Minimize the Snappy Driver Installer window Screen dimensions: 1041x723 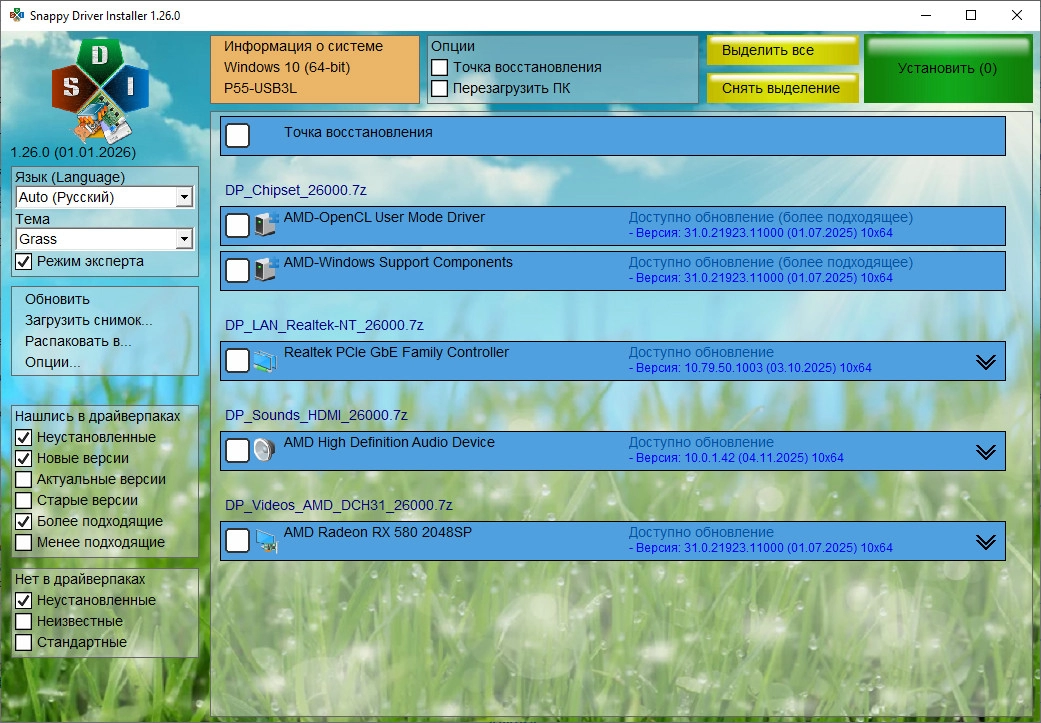[925, 15]
